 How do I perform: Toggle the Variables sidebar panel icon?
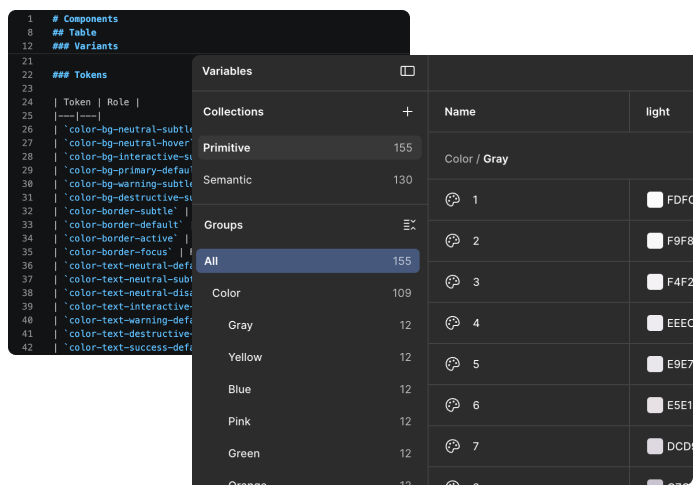pyautogui.click(x=407, y=71)
